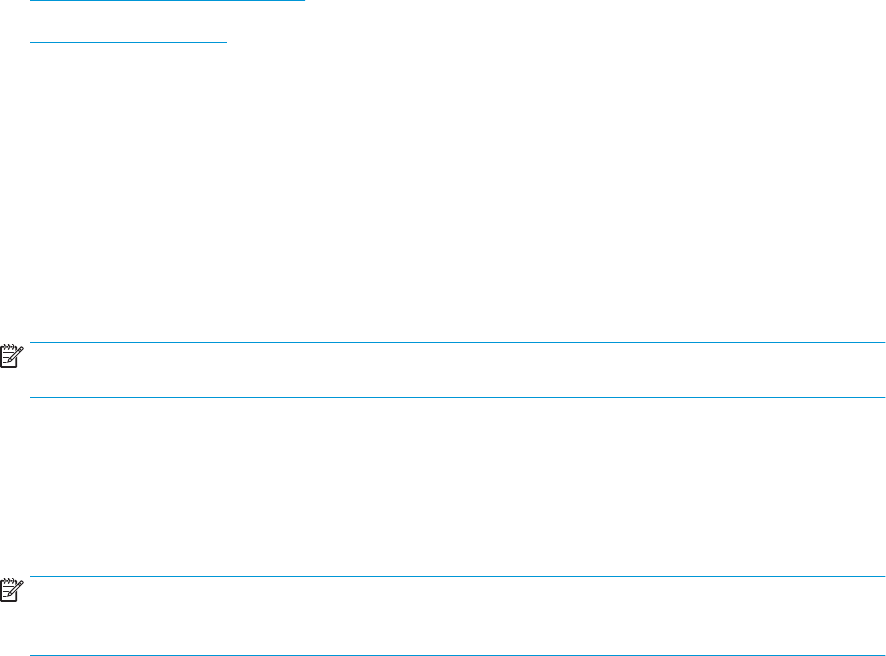Click the notepad page of the lower note icon

pyautogui.click(x=7, y=593)
